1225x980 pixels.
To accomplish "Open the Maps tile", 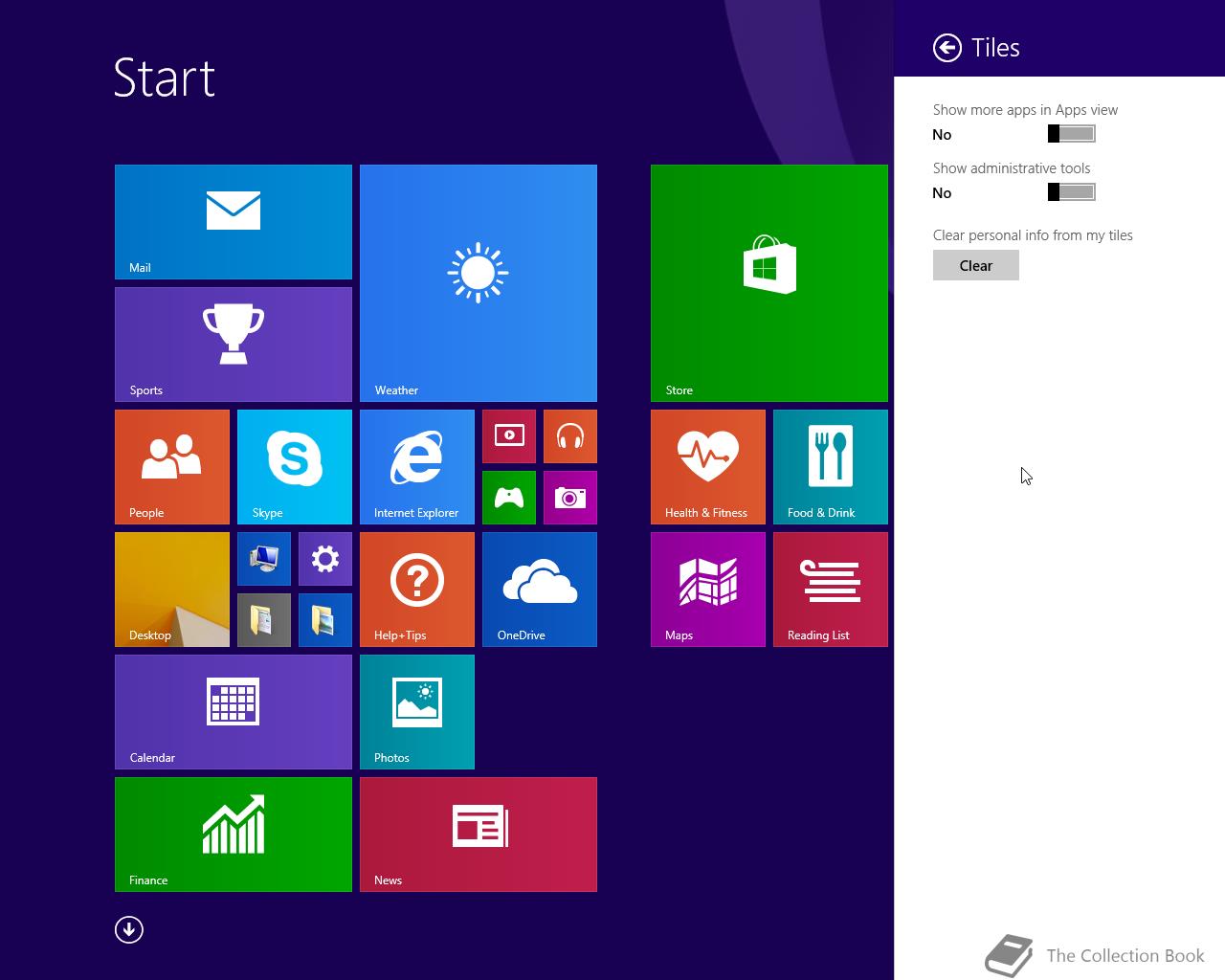I will 708,590.
